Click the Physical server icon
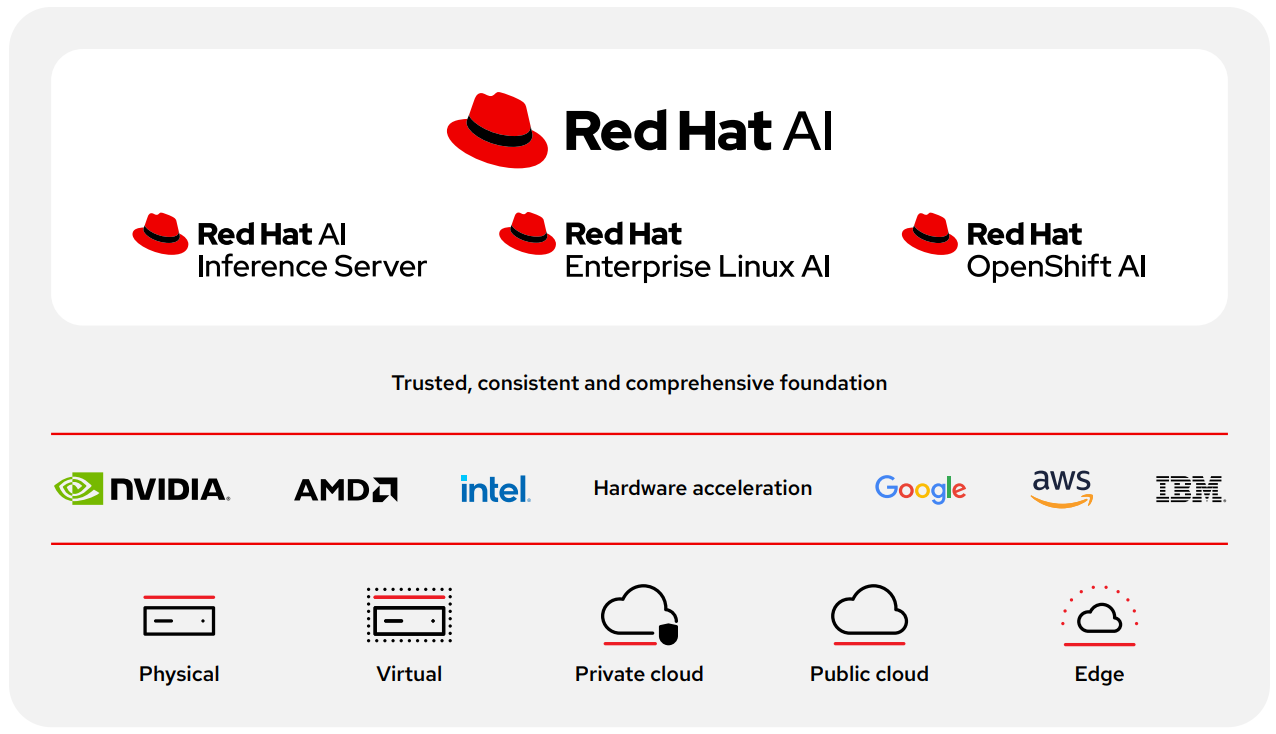 tap(179, 616)
